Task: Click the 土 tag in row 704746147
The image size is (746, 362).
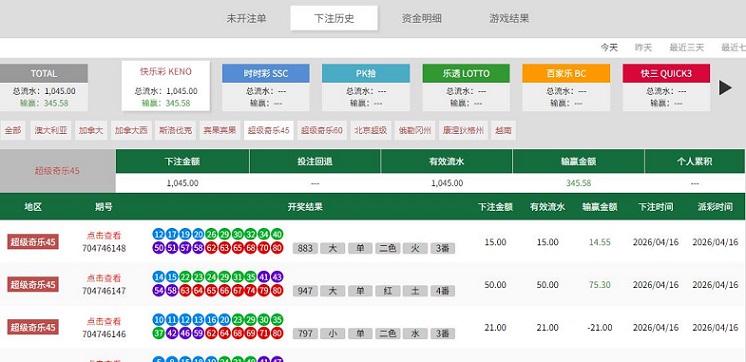Action: 415,291
